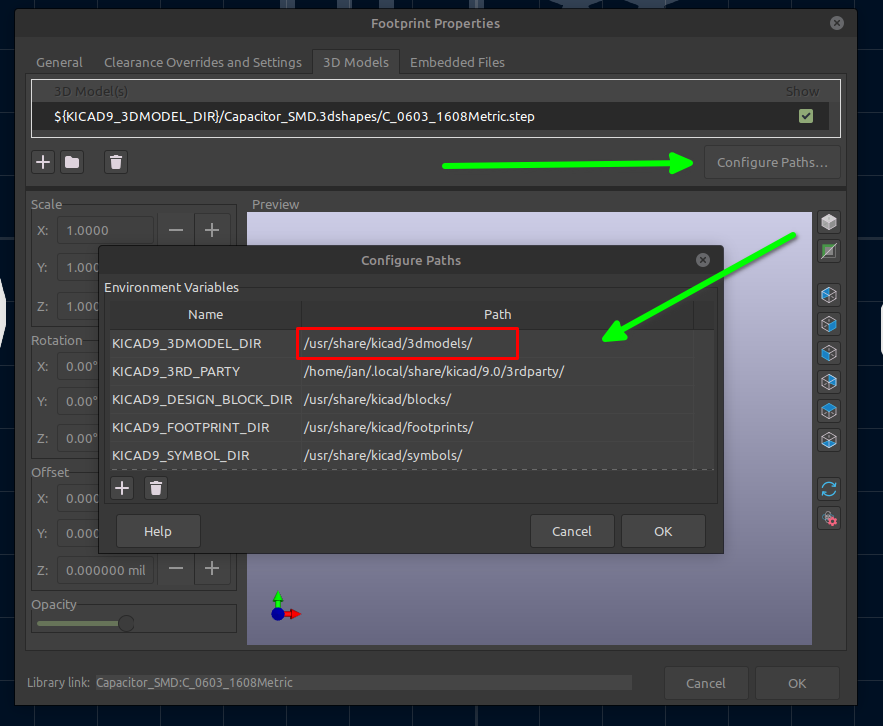Screen dimensions: 883x726
Task: Click the Scale Z input field
Action: coord(78,306)
